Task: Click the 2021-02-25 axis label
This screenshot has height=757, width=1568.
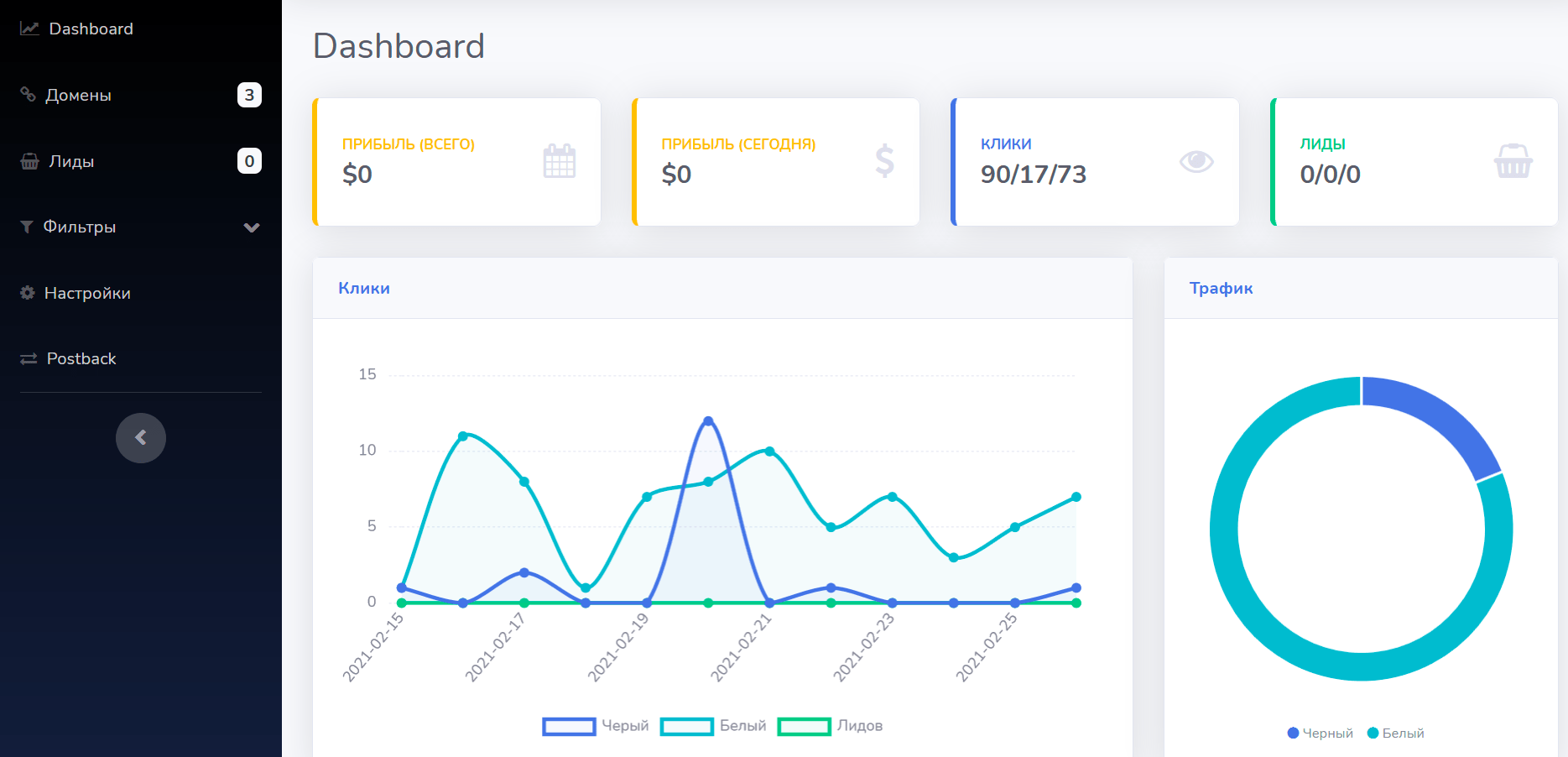Action: pos(987,647)
